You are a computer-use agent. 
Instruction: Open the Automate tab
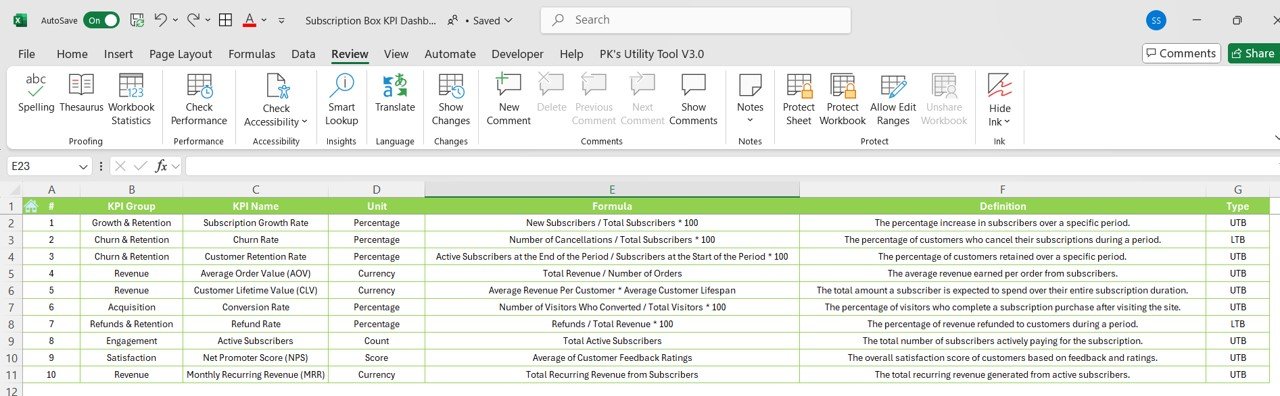(x=450, y=54)
